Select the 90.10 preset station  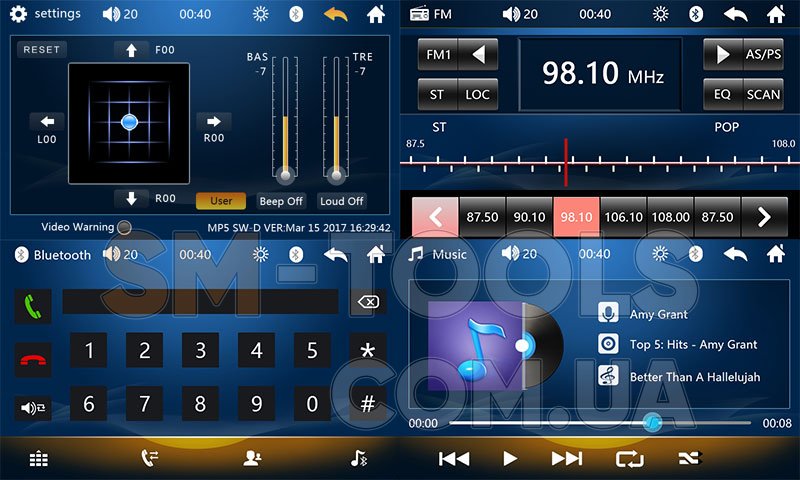tap(529, 217)
